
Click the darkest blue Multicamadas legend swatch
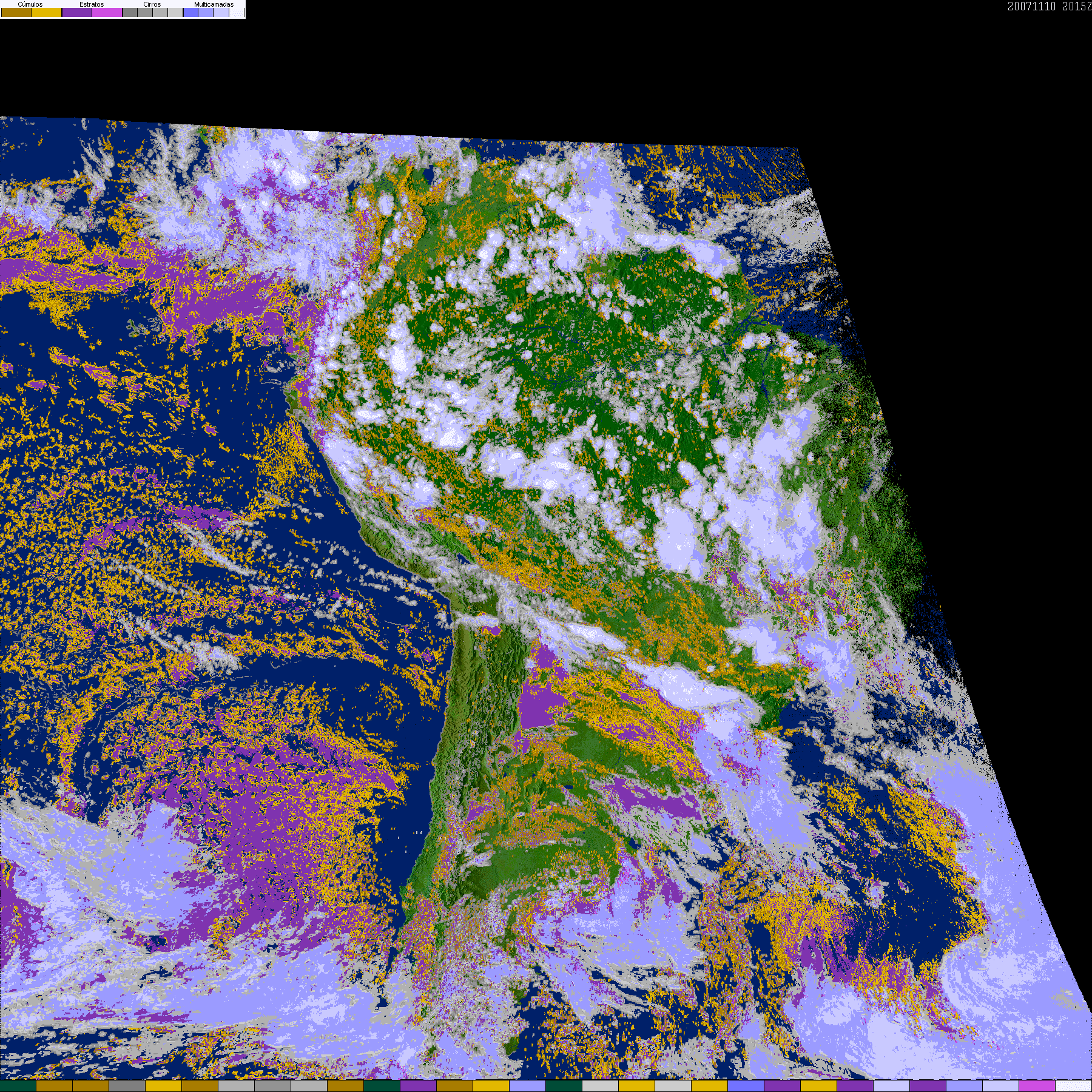[x=190, y=13]
